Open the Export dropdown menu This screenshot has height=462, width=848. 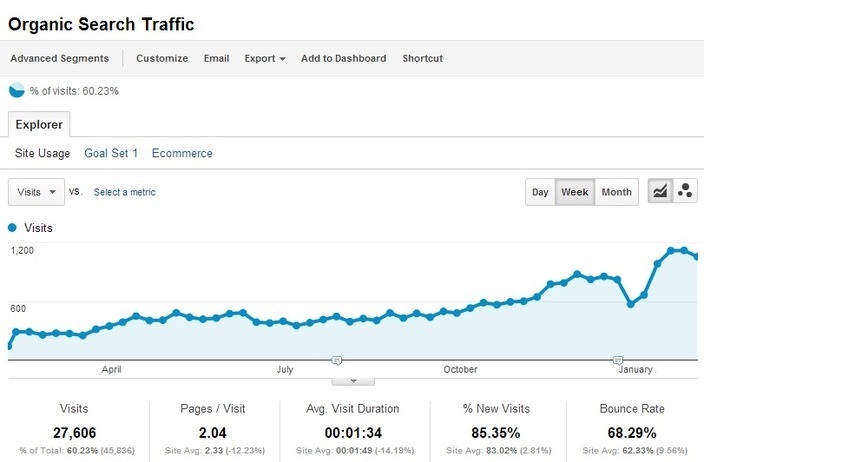pyautogui.click(x=265, y=58)
